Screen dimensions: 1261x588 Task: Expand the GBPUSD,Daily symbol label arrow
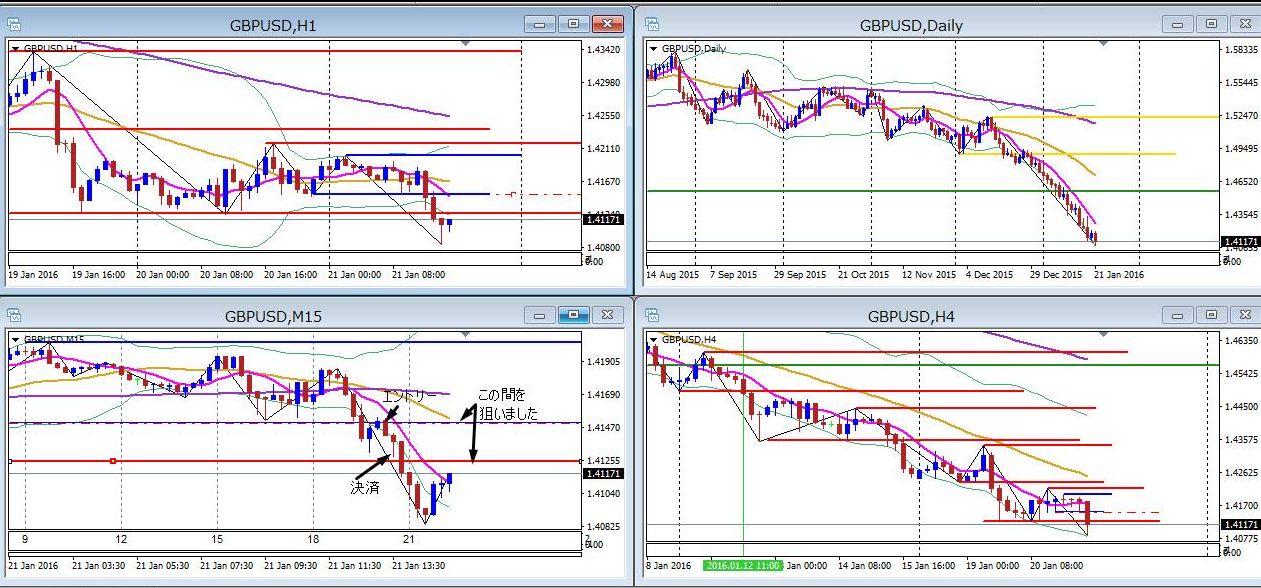[654, 47]
